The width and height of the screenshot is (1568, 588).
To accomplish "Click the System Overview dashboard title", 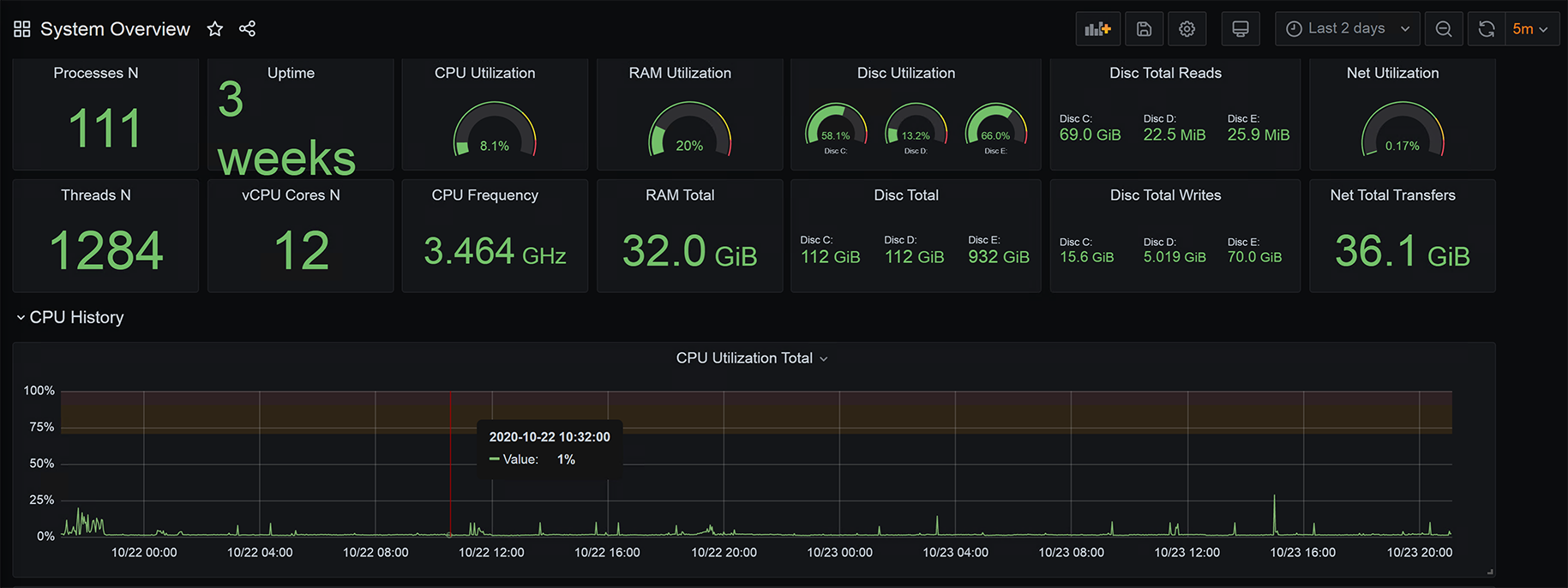I will [115, 29].
